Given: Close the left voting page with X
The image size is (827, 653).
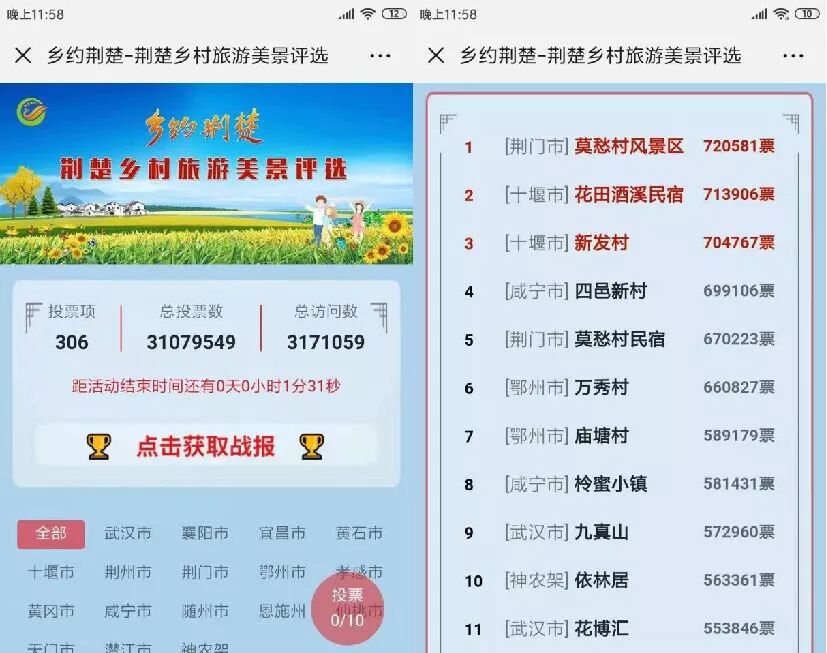Looking at the screenshot, I should (23, 55).
